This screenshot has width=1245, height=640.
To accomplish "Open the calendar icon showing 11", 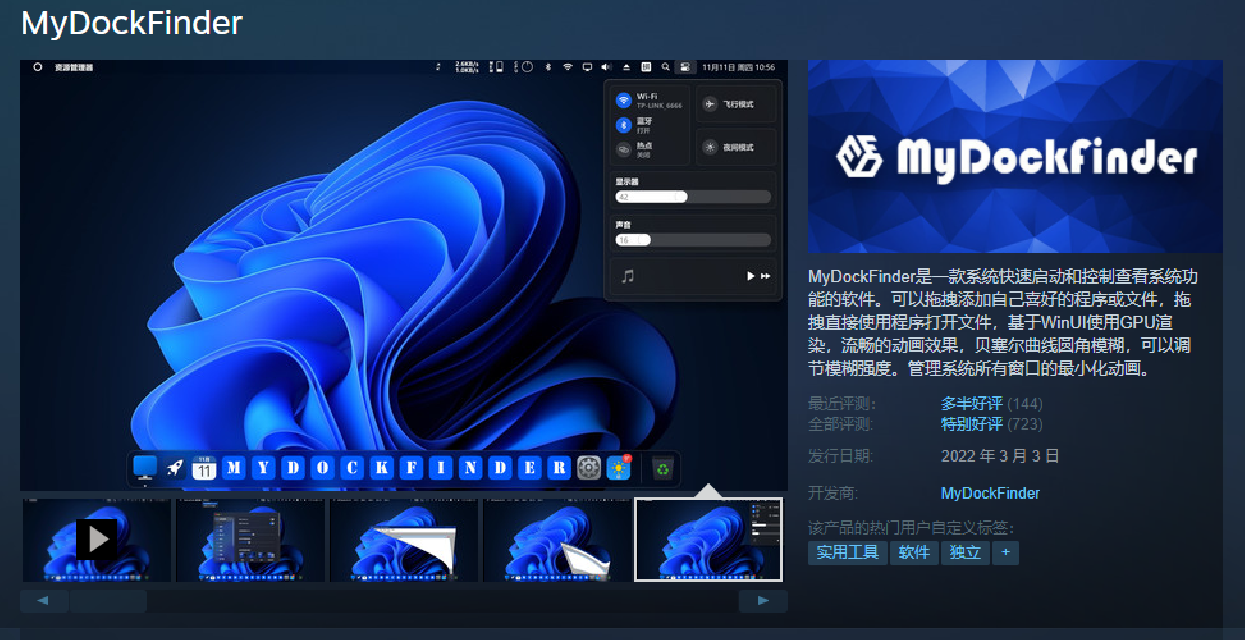I will pyautogui.click(x=204, y=468).
